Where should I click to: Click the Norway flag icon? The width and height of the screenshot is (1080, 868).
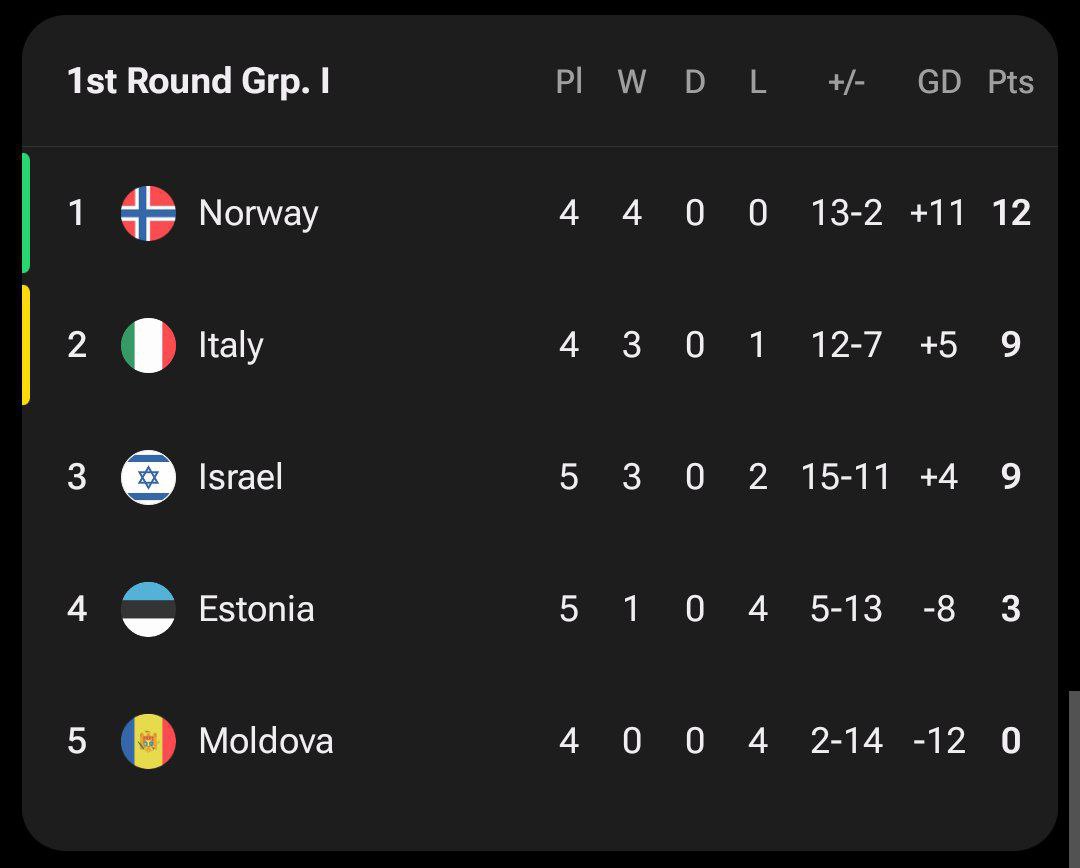coord(148,213)
